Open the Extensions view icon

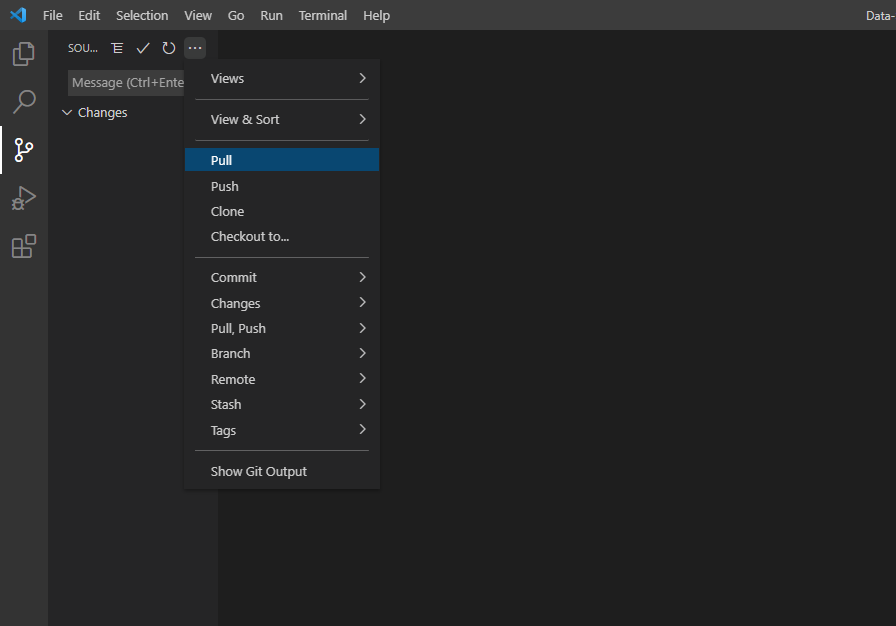coord(23,246)
